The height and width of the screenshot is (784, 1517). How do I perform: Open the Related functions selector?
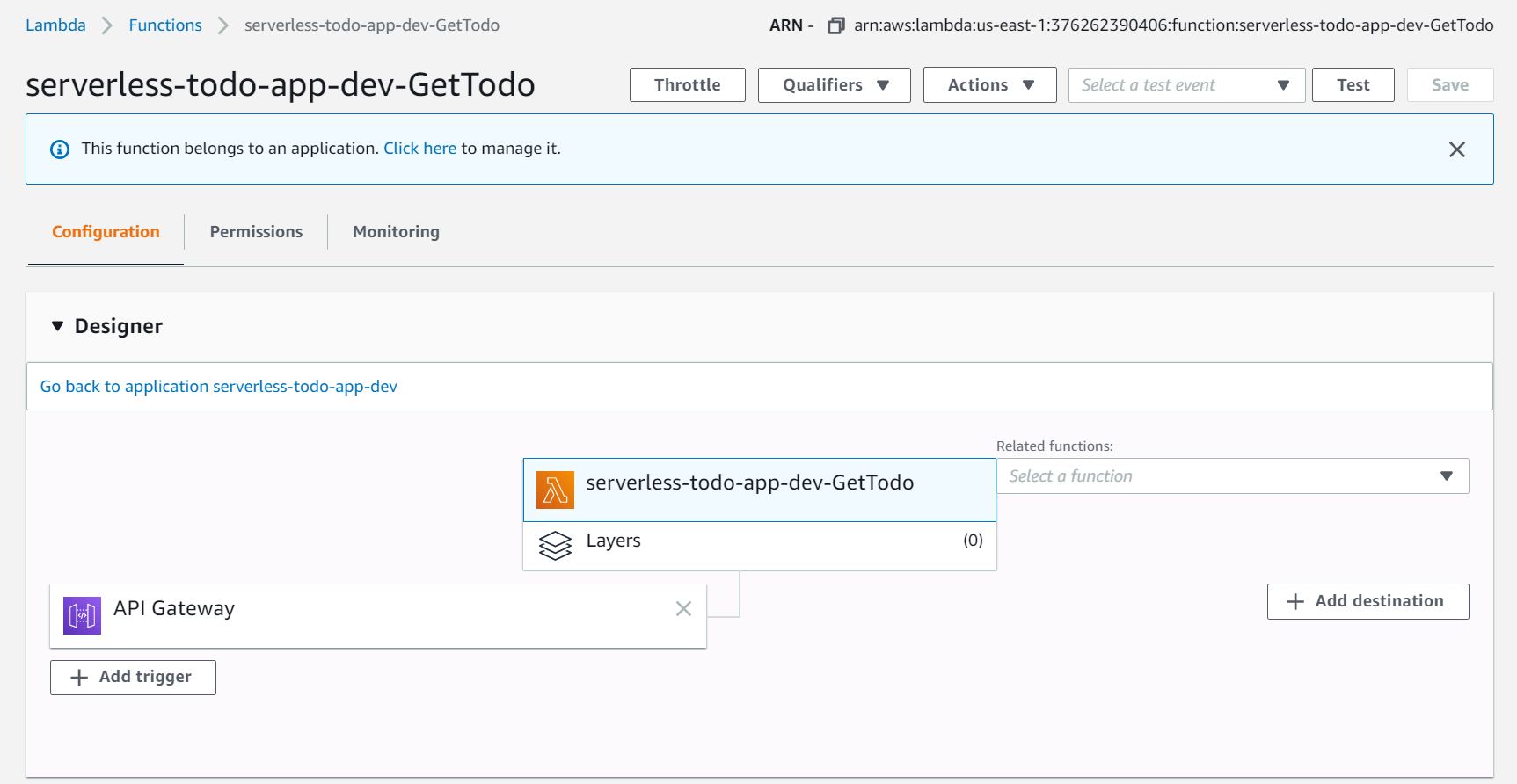tap(1232, 476)
